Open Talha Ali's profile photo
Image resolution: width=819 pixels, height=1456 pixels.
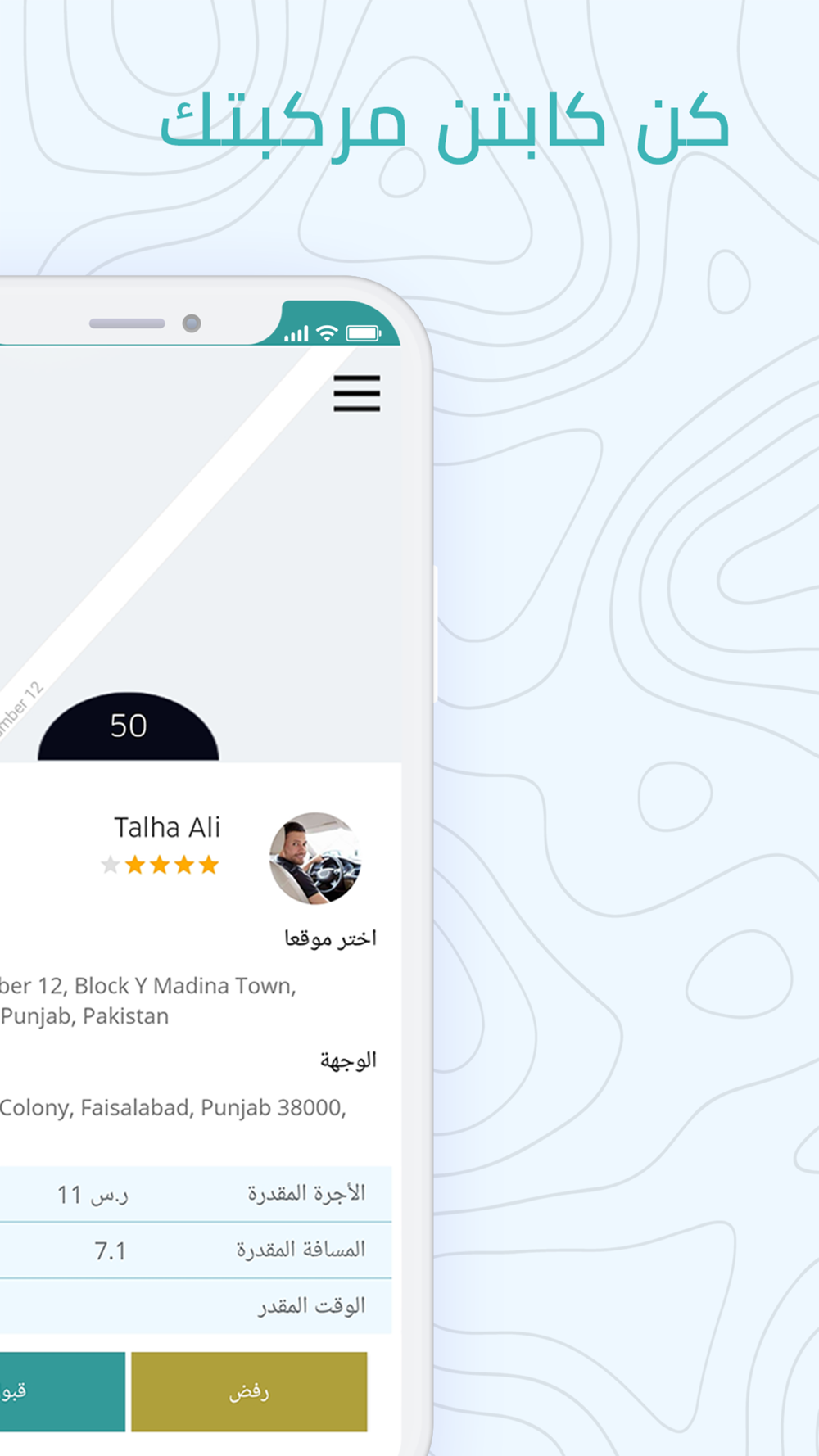(x=315, y=858)
